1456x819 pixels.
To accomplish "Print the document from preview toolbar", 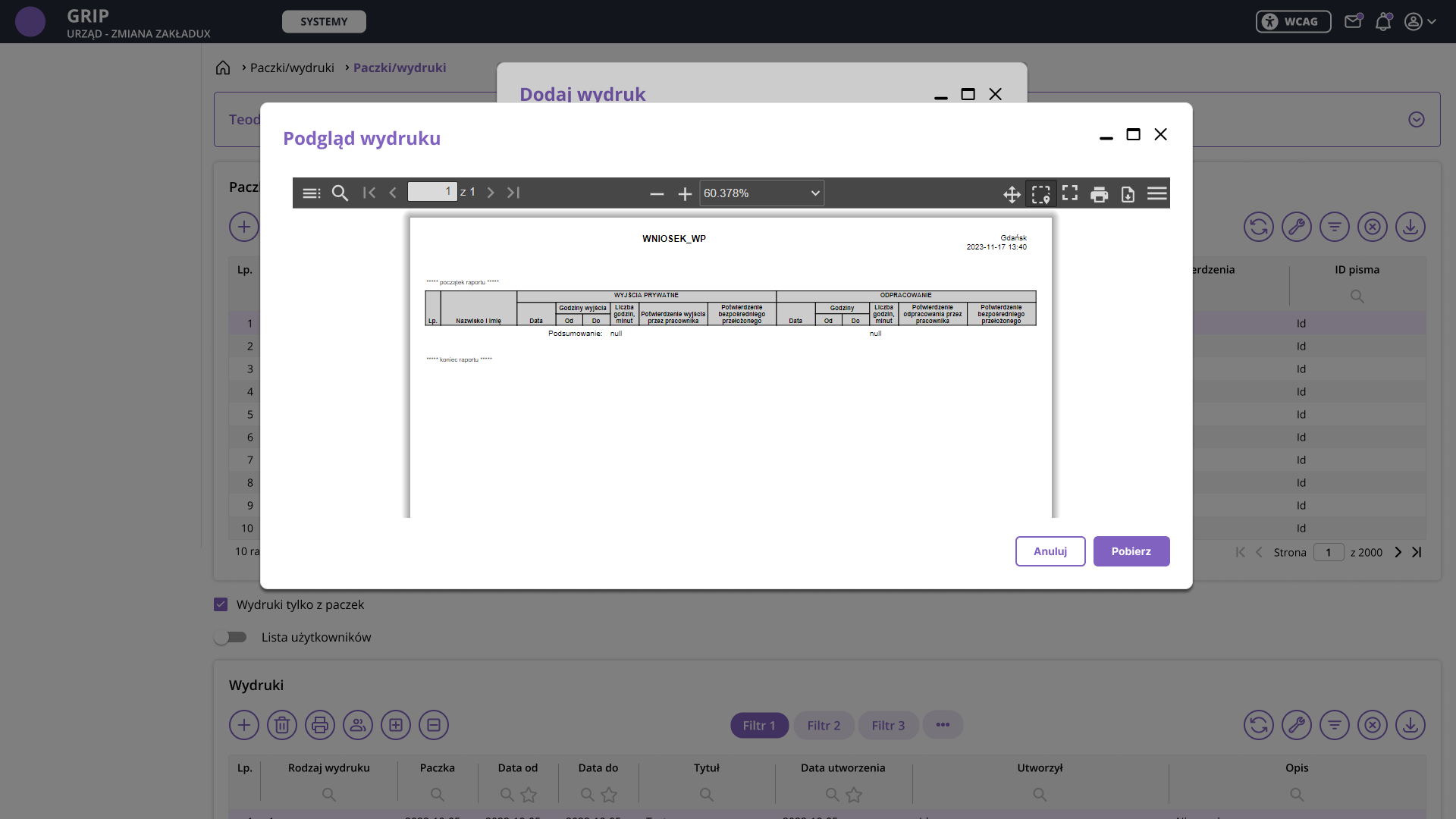I will [1099, 195].
